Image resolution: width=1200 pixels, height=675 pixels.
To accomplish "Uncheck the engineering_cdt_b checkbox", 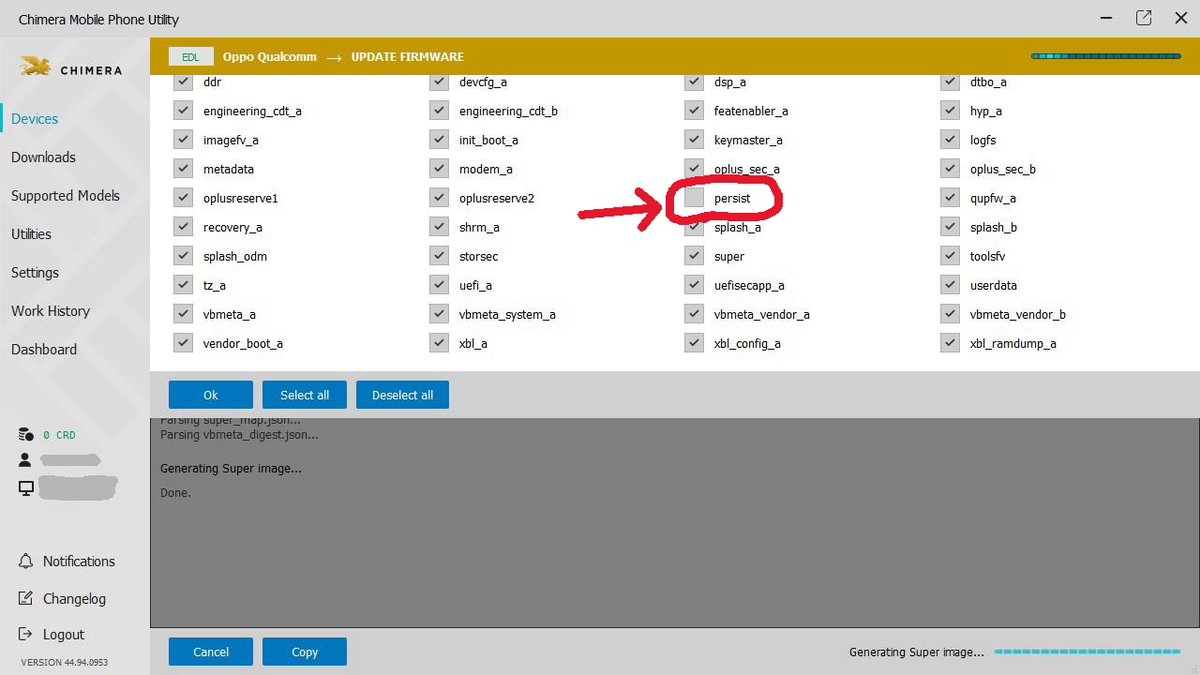I will tap(439, 111).
